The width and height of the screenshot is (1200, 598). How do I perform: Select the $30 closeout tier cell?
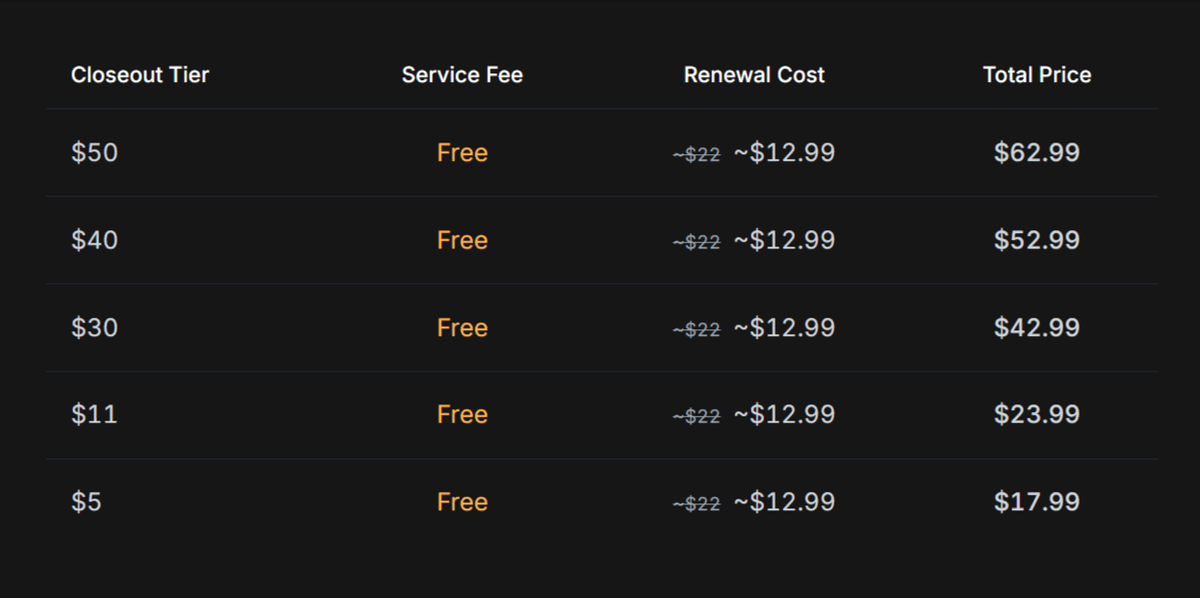point(94,328)
